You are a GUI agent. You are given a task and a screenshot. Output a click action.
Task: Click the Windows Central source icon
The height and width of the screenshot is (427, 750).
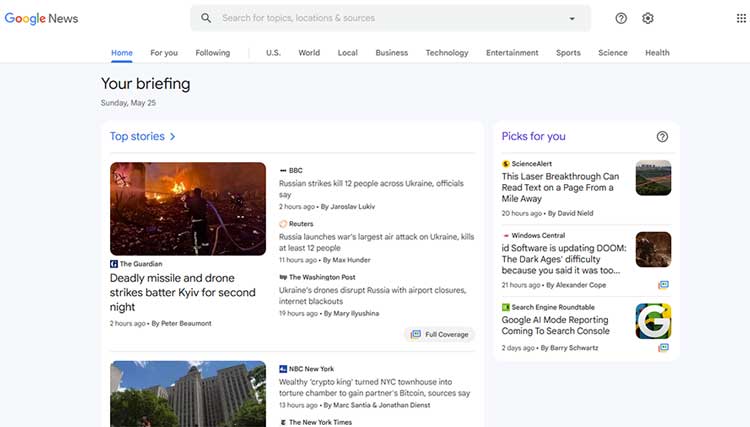(506, 236)
